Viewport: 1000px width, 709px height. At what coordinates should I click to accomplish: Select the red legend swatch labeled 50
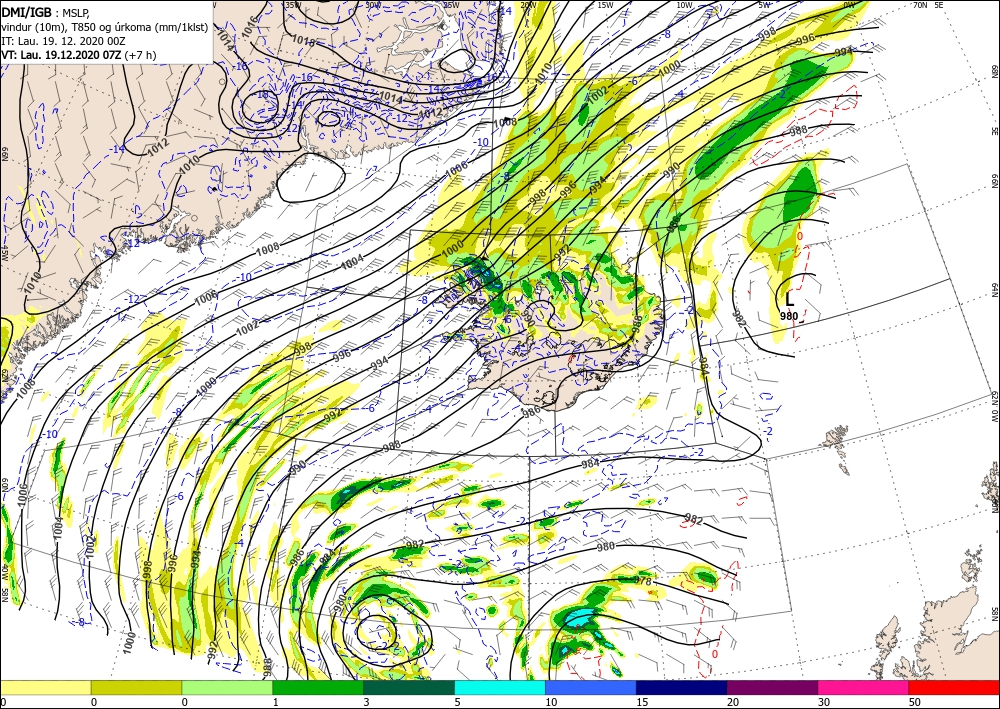pos(955,687)
